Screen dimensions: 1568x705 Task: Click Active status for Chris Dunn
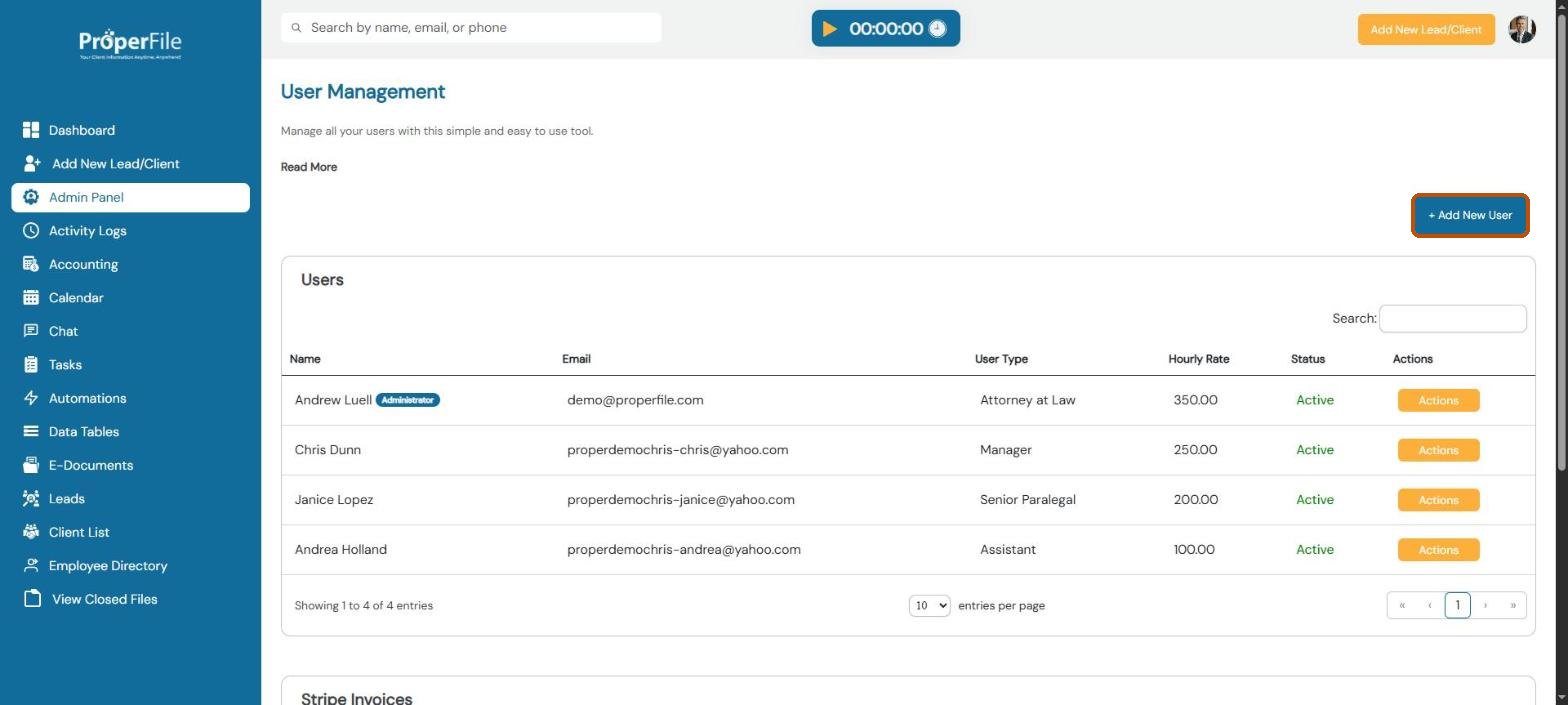click(x=1315, y=450)
